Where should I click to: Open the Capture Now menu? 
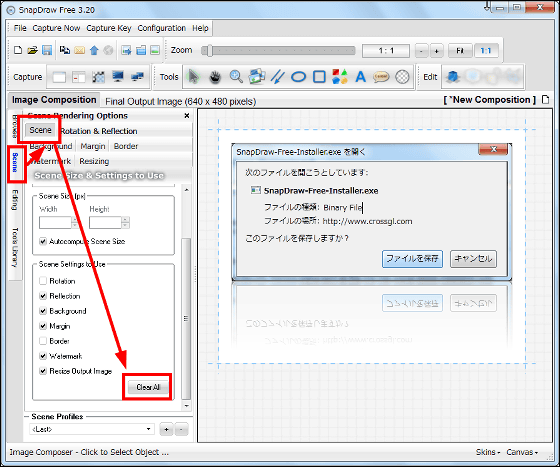(x=56, y=28)
